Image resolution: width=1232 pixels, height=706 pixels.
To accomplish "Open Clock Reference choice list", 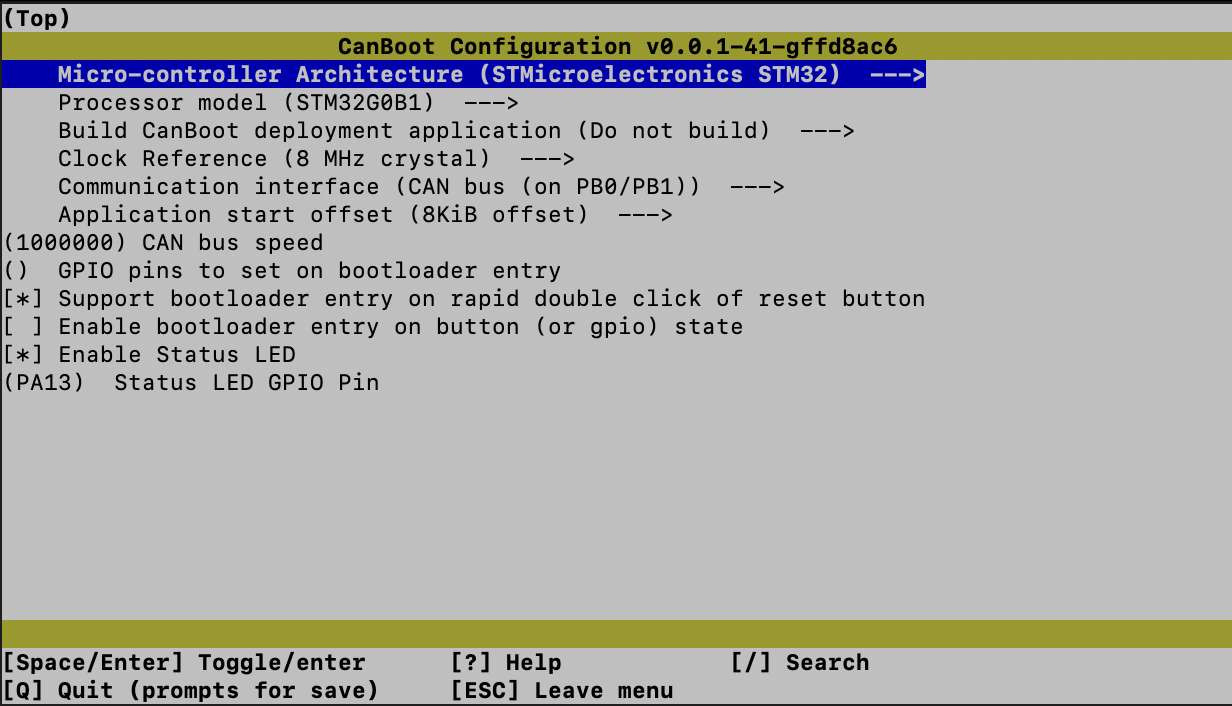I will pos(274,159).
